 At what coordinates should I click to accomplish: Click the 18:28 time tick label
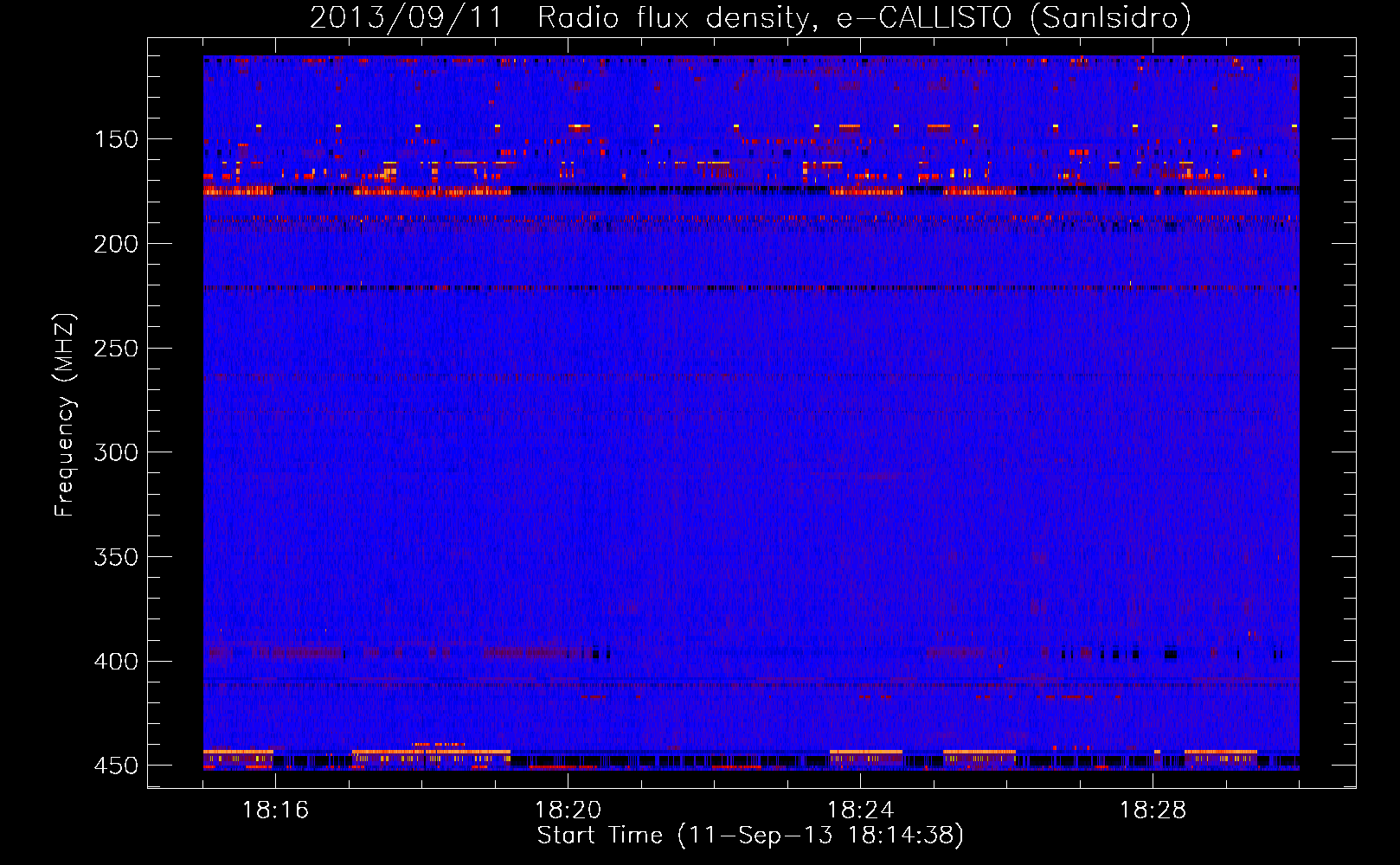[x=1153, y=811]
